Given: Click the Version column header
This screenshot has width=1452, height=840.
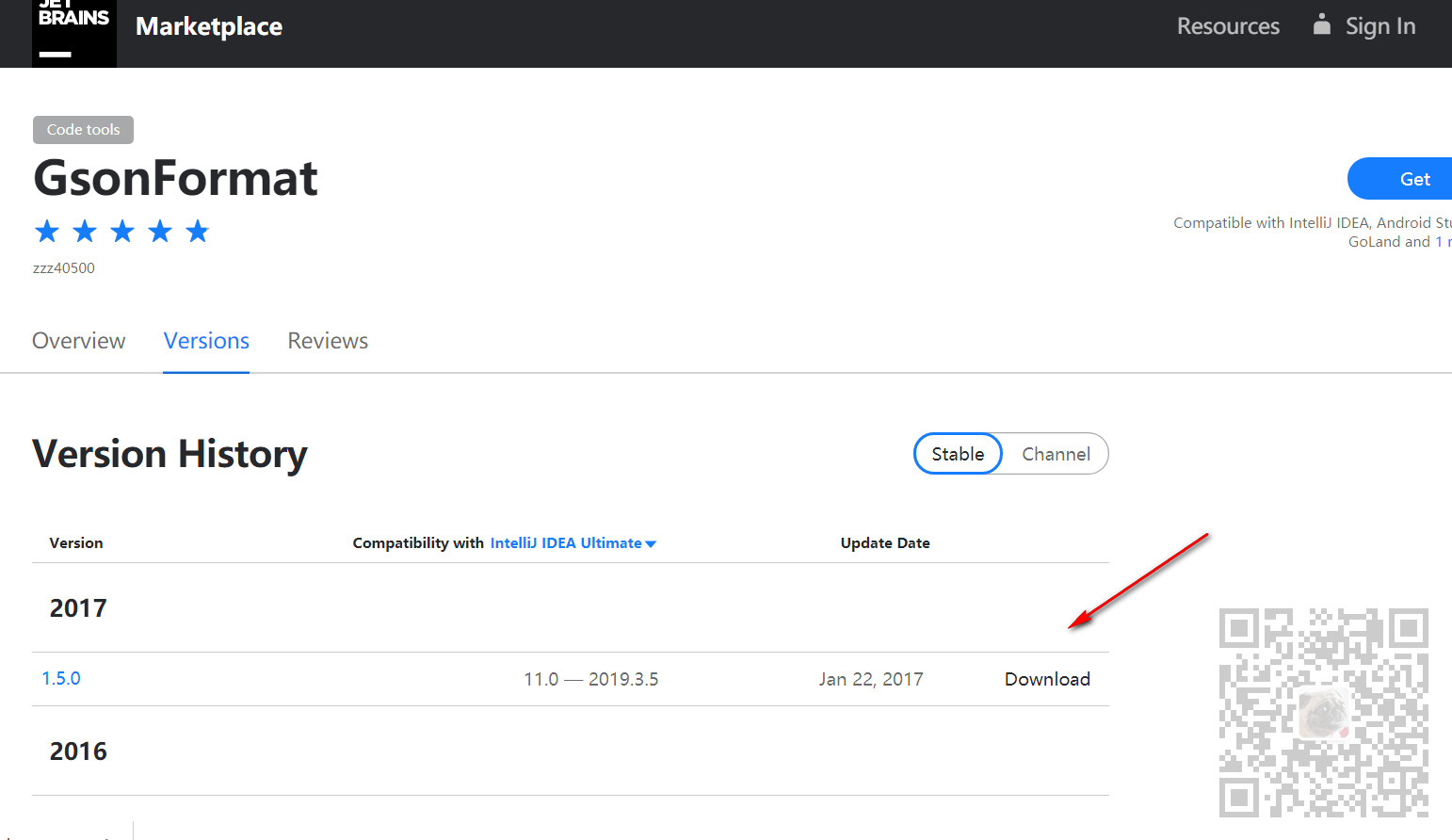Looking at the screenshot, I should 76,543.
